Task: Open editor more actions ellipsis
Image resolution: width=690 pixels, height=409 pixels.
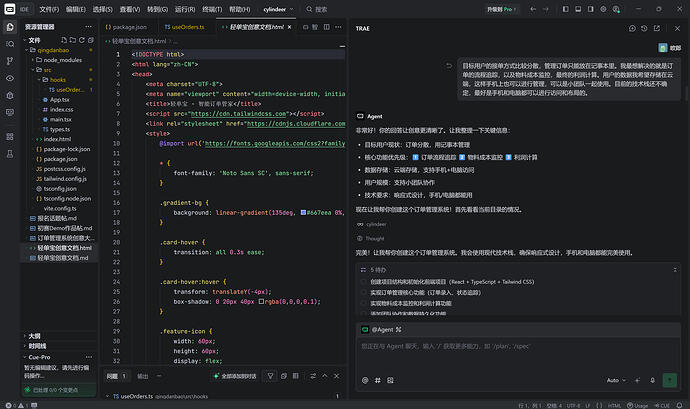Action: pos(338,27)
